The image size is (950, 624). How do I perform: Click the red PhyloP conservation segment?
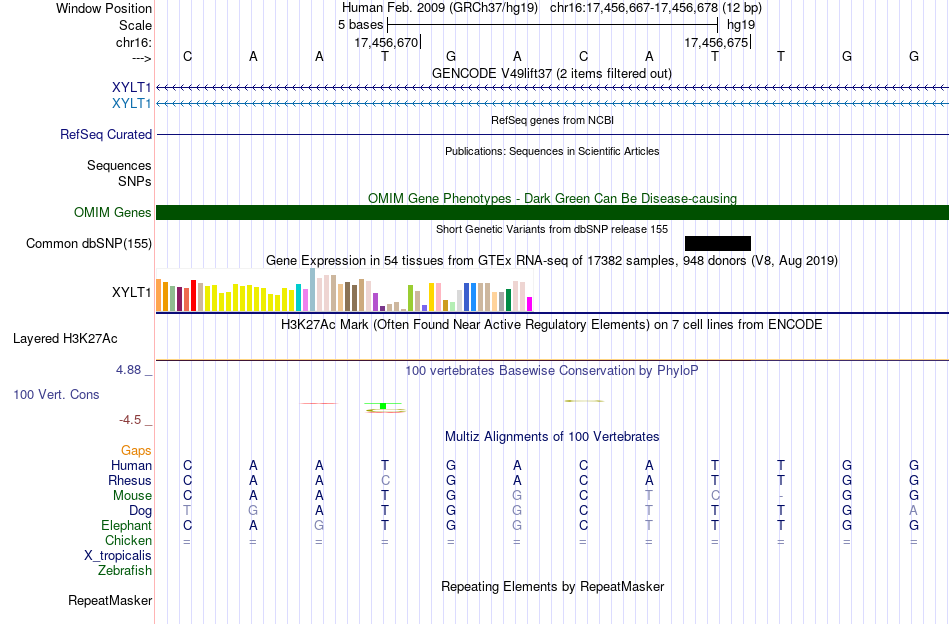pyautogui.click(x=318, y=403)
